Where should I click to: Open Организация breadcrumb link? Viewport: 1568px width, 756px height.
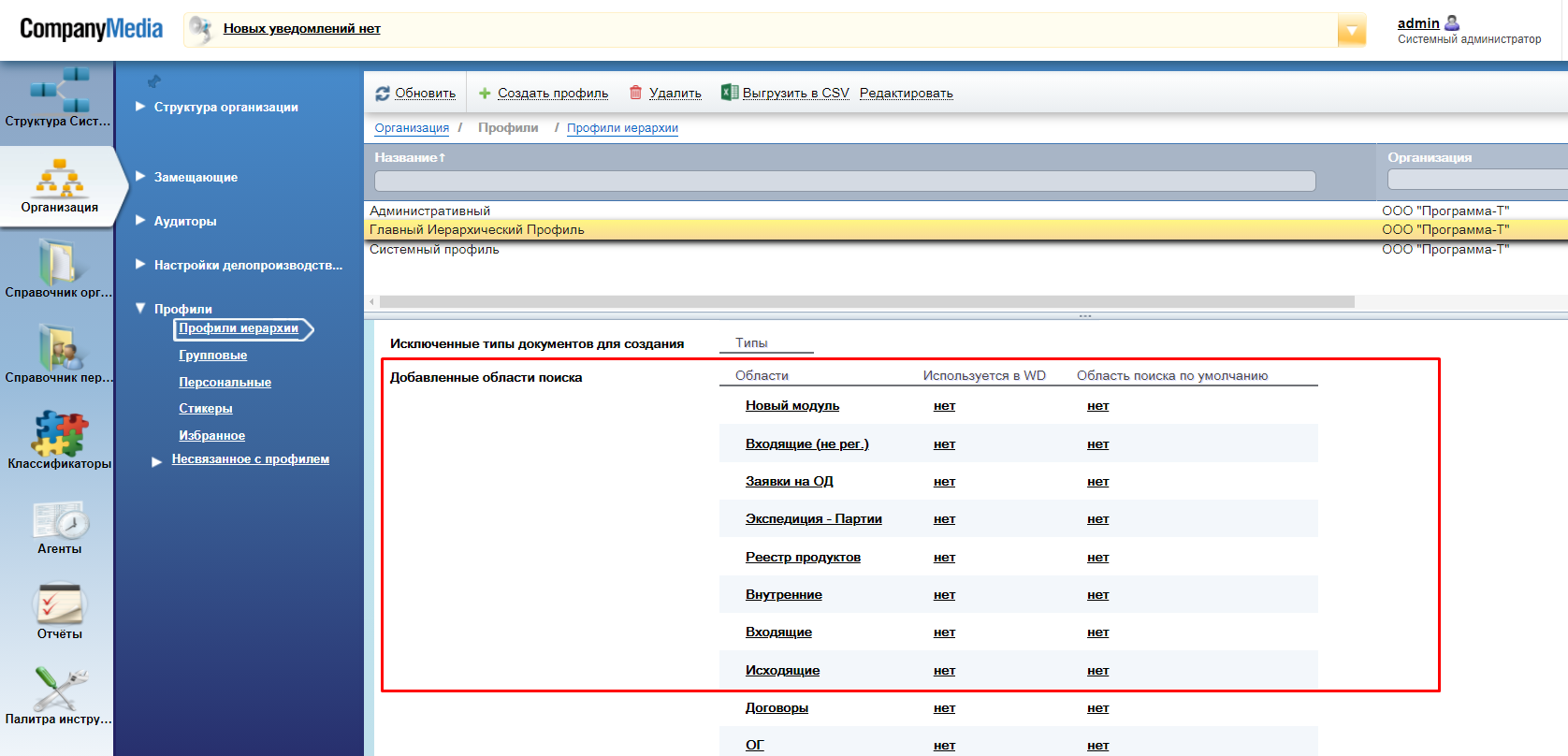(412, 128)
